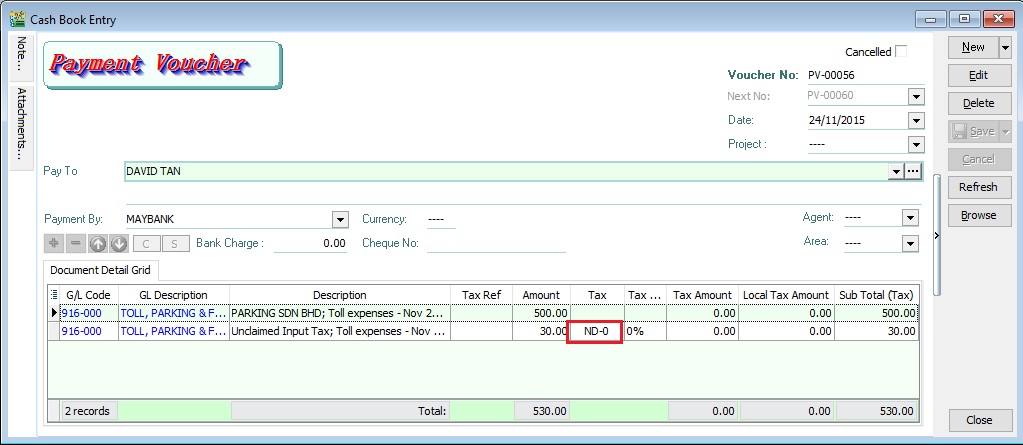Viewport: 1023px width, 445px height.
Task: Click the Cash Book Entry window icon
Action: click(17, 17)
